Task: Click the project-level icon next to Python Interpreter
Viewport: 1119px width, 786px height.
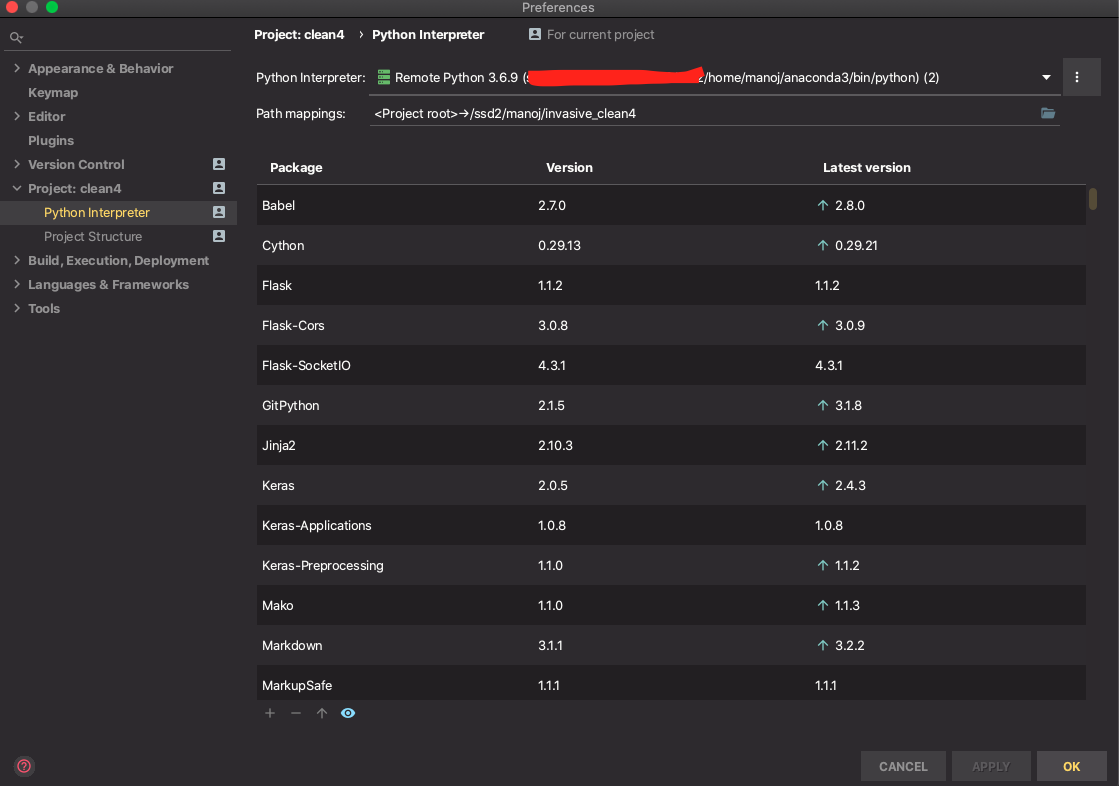Action: (x=219, y=212)
